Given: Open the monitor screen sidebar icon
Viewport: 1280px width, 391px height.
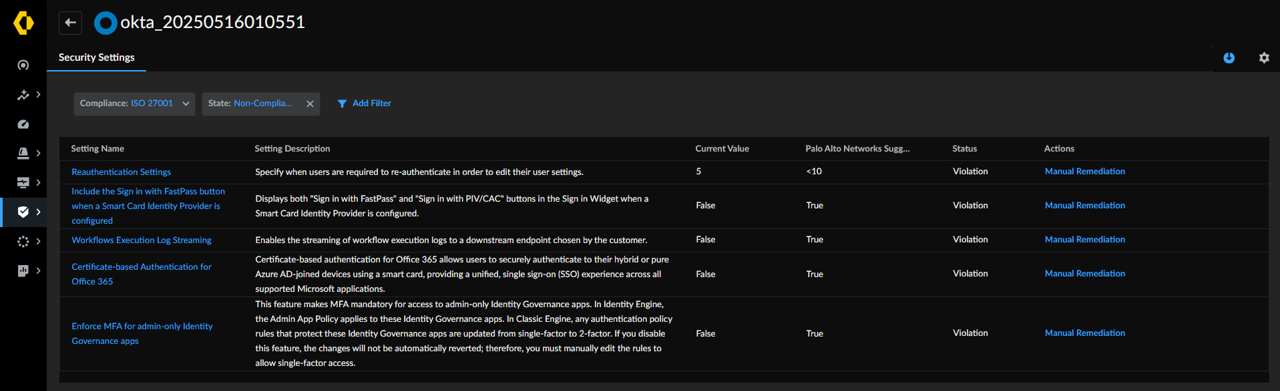Looking at the screenshot, I should (x=23, y=183).
